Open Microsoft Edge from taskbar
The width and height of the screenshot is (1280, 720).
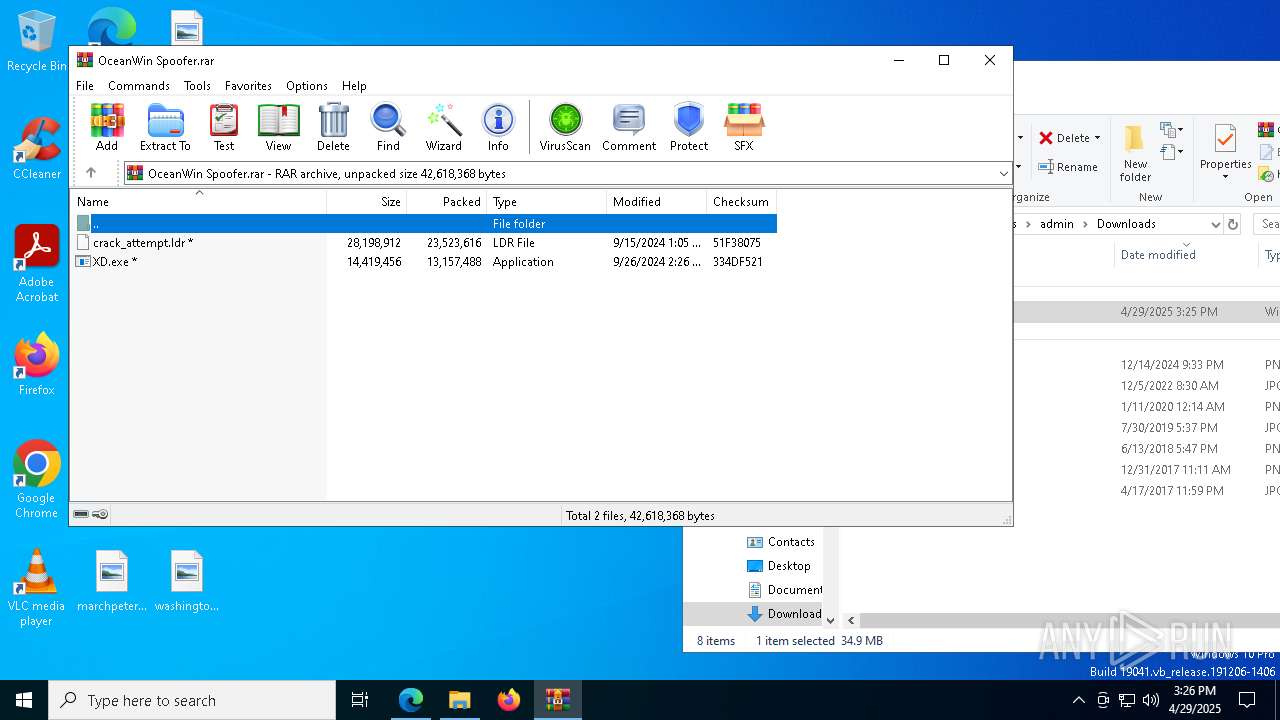click(411, 700)
